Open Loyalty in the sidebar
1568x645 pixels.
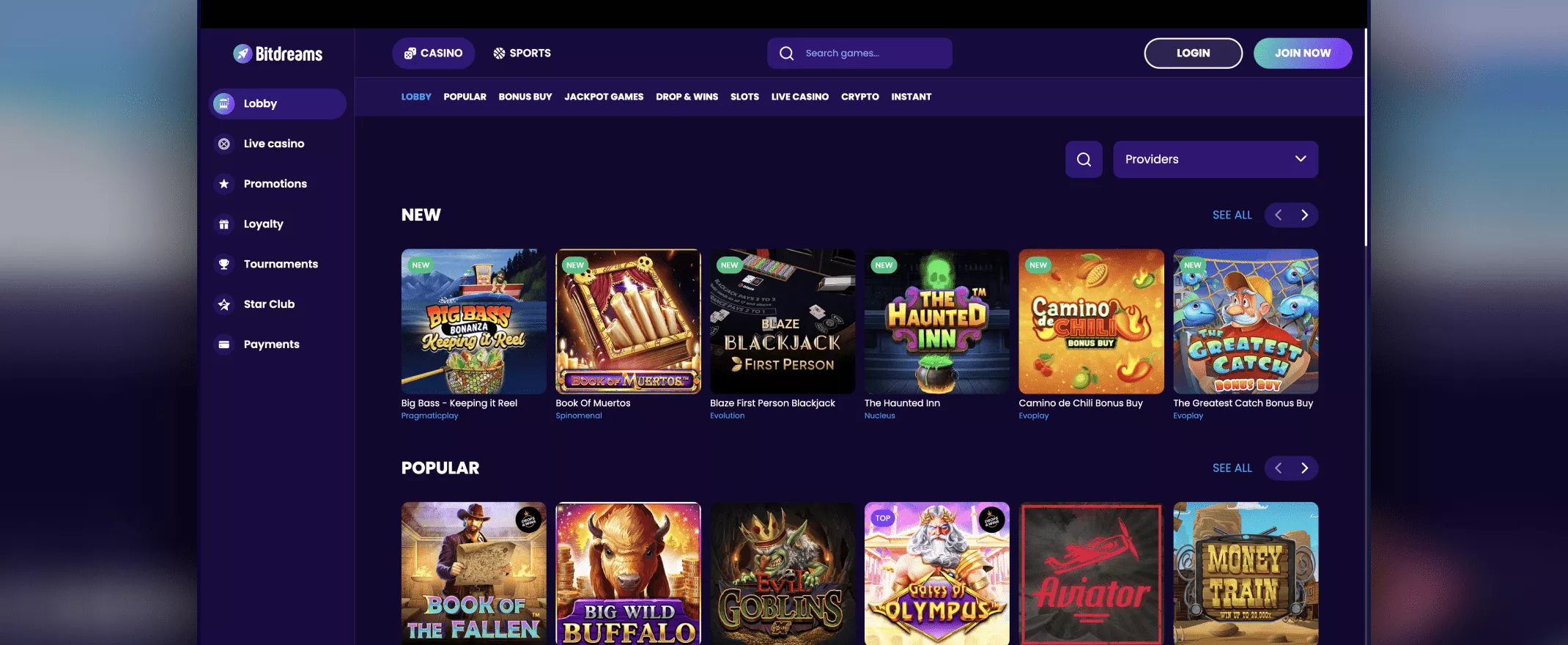tap(278, 224)
